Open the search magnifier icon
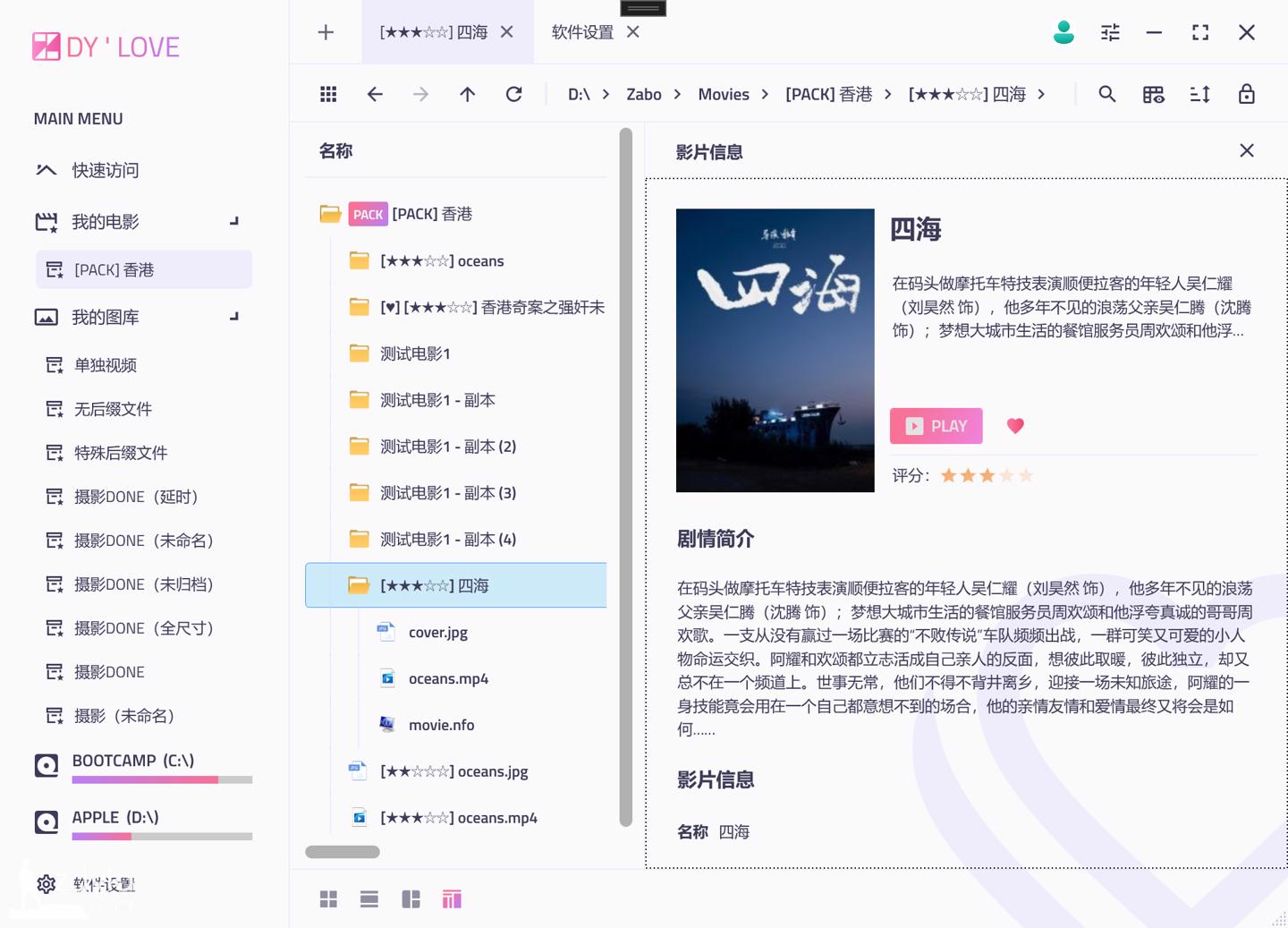Image resolution: width=1288 pixels, height=928 pixels. (x=1107, y=94)
